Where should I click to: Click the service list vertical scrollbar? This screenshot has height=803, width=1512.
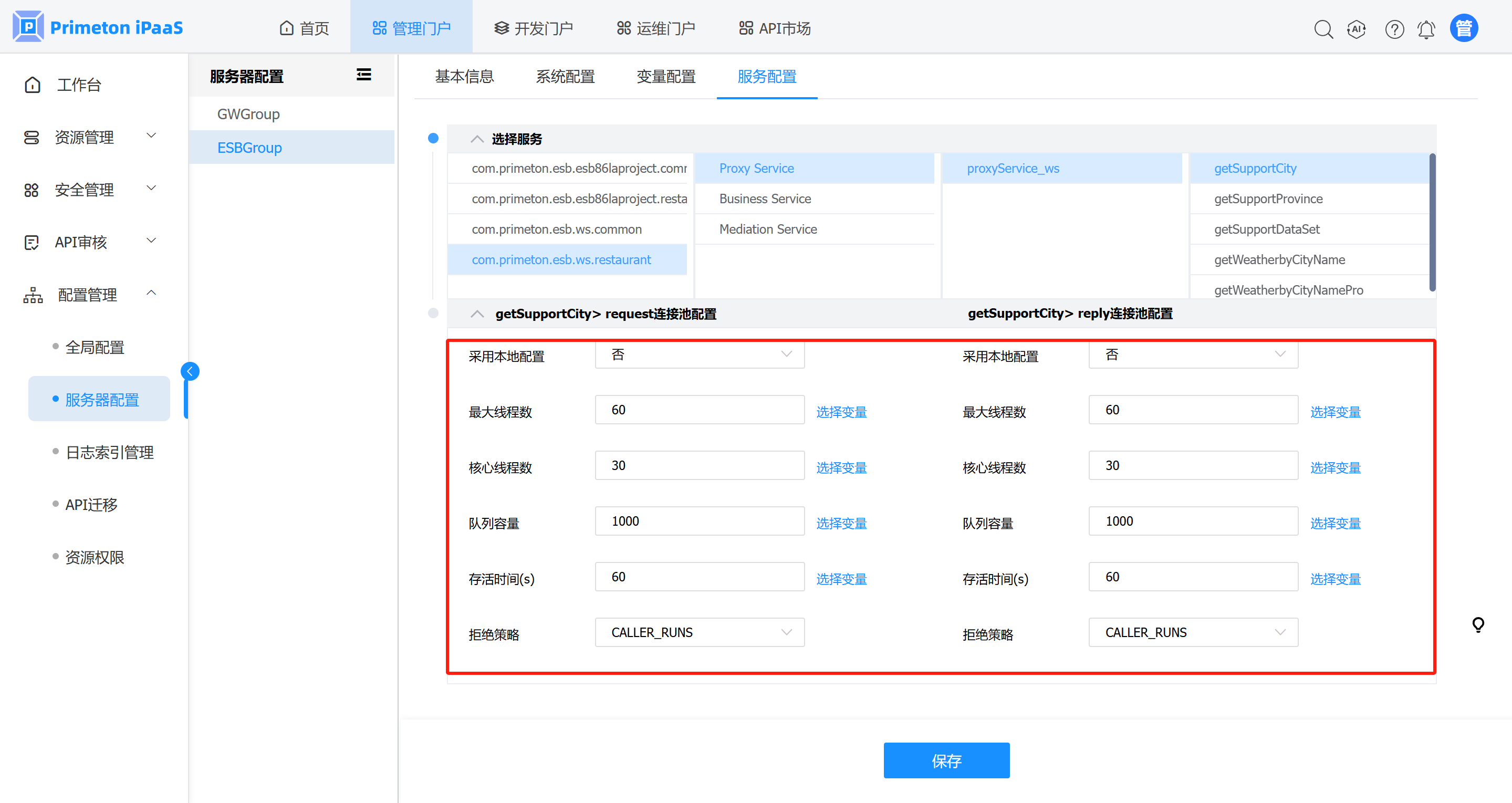click(x=1432, y=223)
